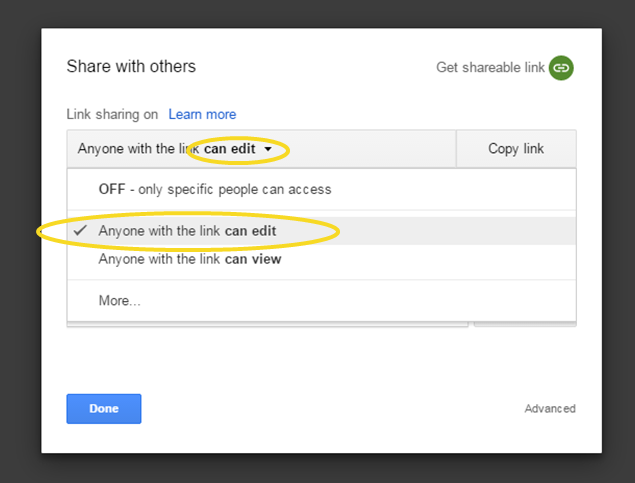Click the "Link sharing on" label

pyautogui.click(x=113, y=115)
